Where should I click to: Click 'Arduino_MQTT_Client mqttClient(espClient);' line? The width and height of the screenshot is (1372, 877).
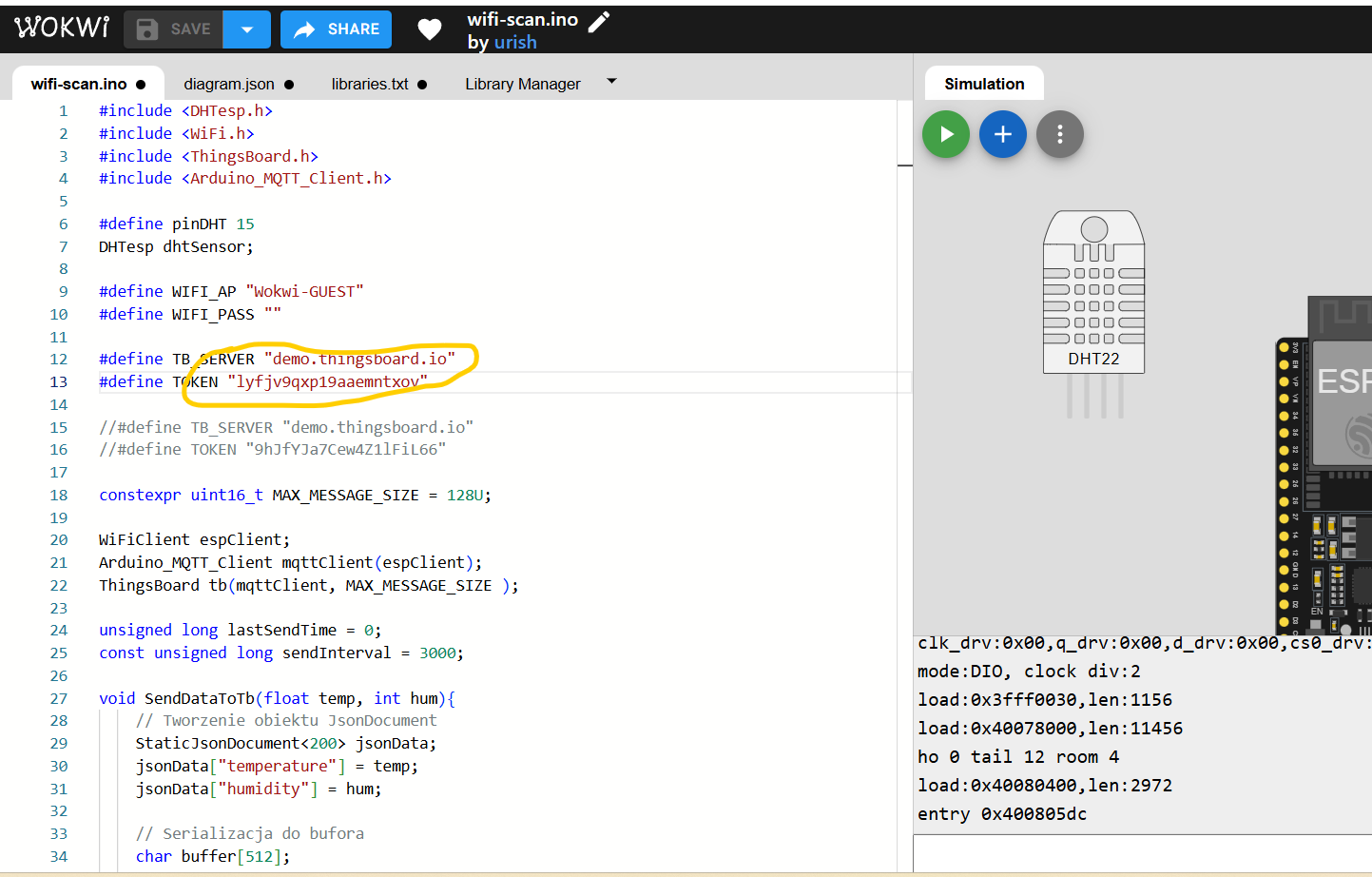[x=291, y=562]
